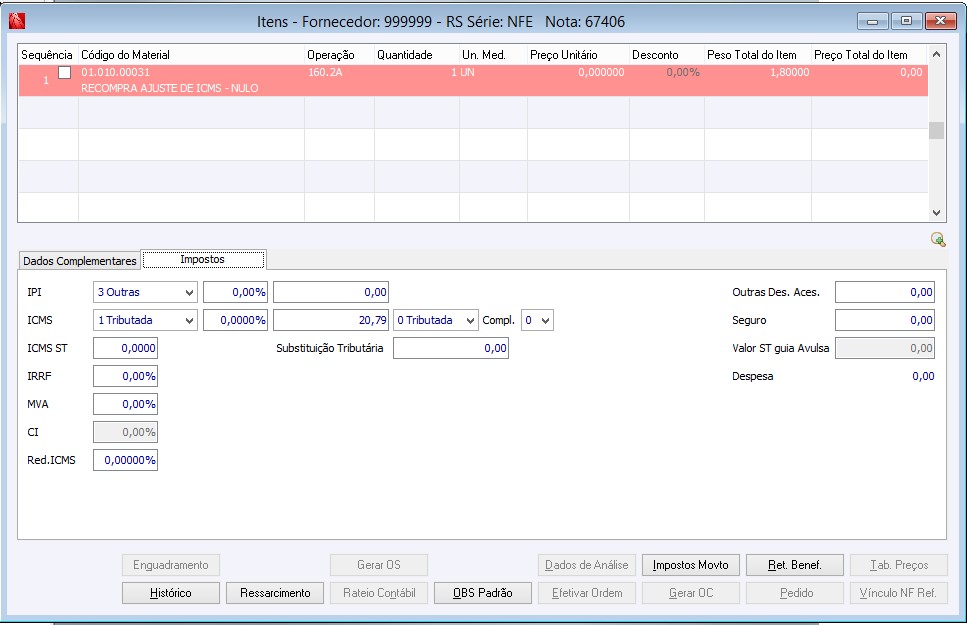Click the Pedido button
The height and width of the screenshot is (626, 967).
click(795, 593)
